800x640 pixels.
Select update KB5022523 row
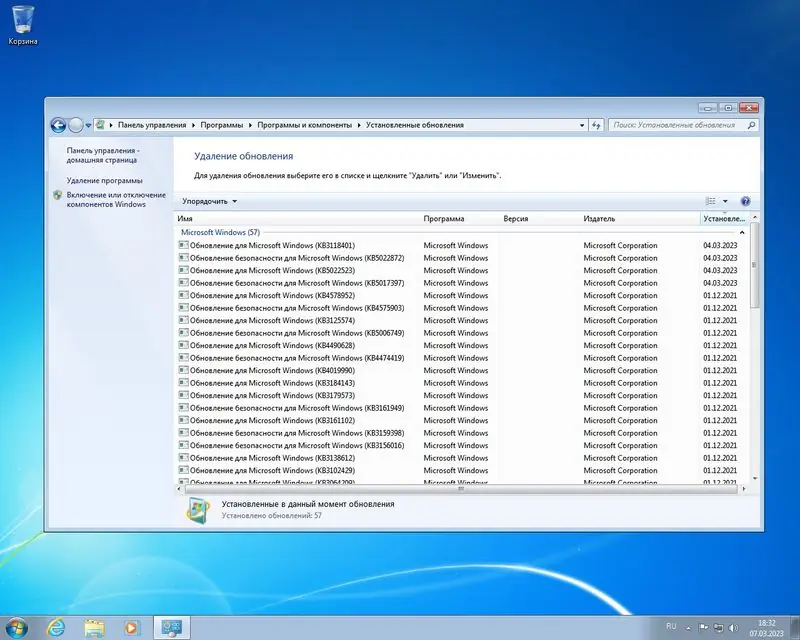pos(461,270)
